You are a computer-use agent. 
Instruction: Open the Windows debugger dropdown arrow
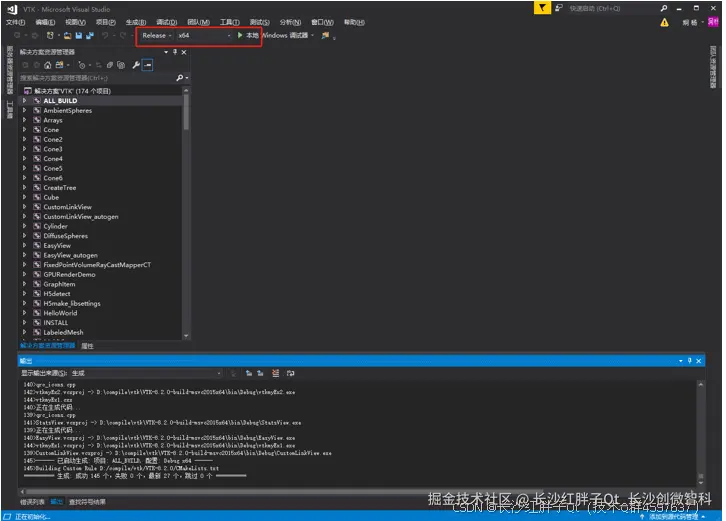(x=313, y=35)
